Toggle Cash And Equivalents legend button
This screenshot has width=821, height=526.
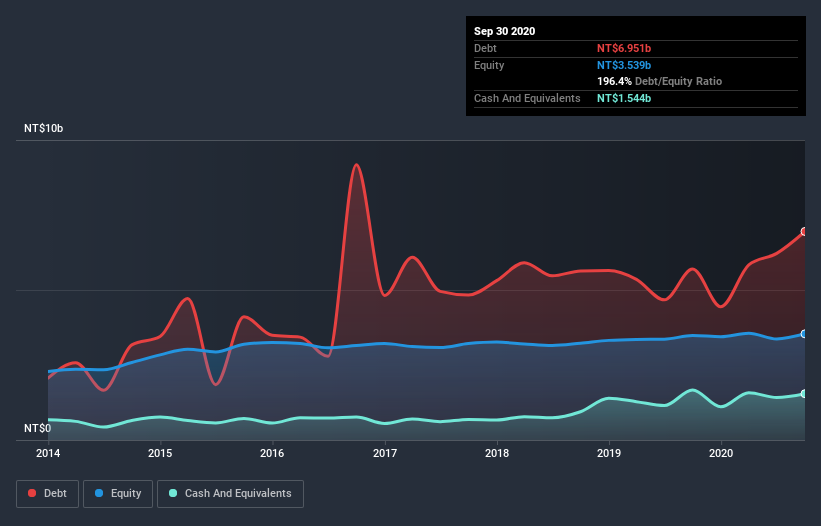tap(230, 494)
